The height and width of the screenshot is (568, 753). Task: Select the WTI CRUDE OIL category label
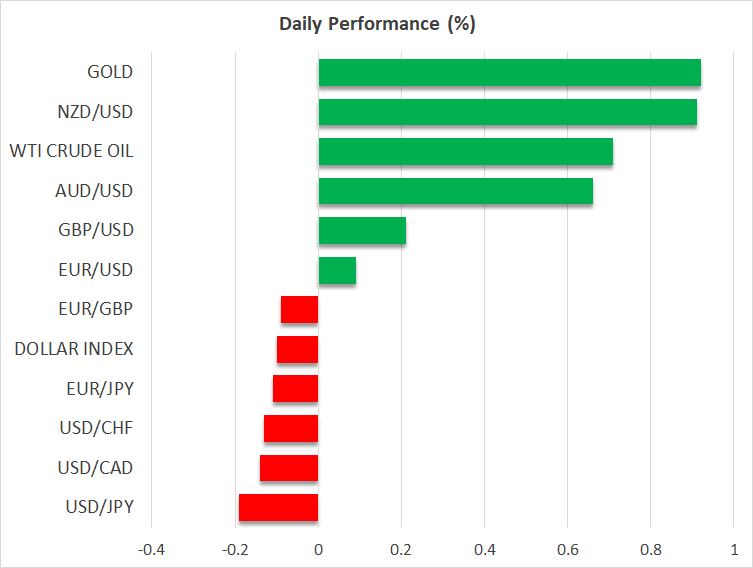tap(71, 152)
